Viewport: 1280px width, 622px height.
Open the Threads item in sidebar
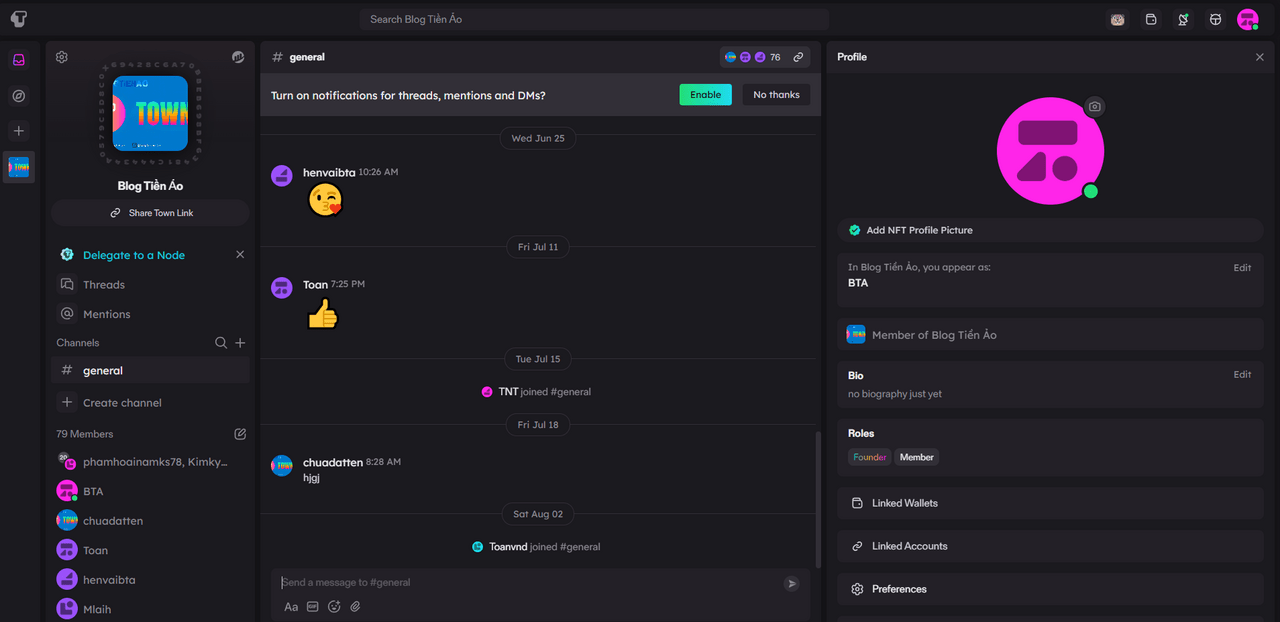click(104, 285)
